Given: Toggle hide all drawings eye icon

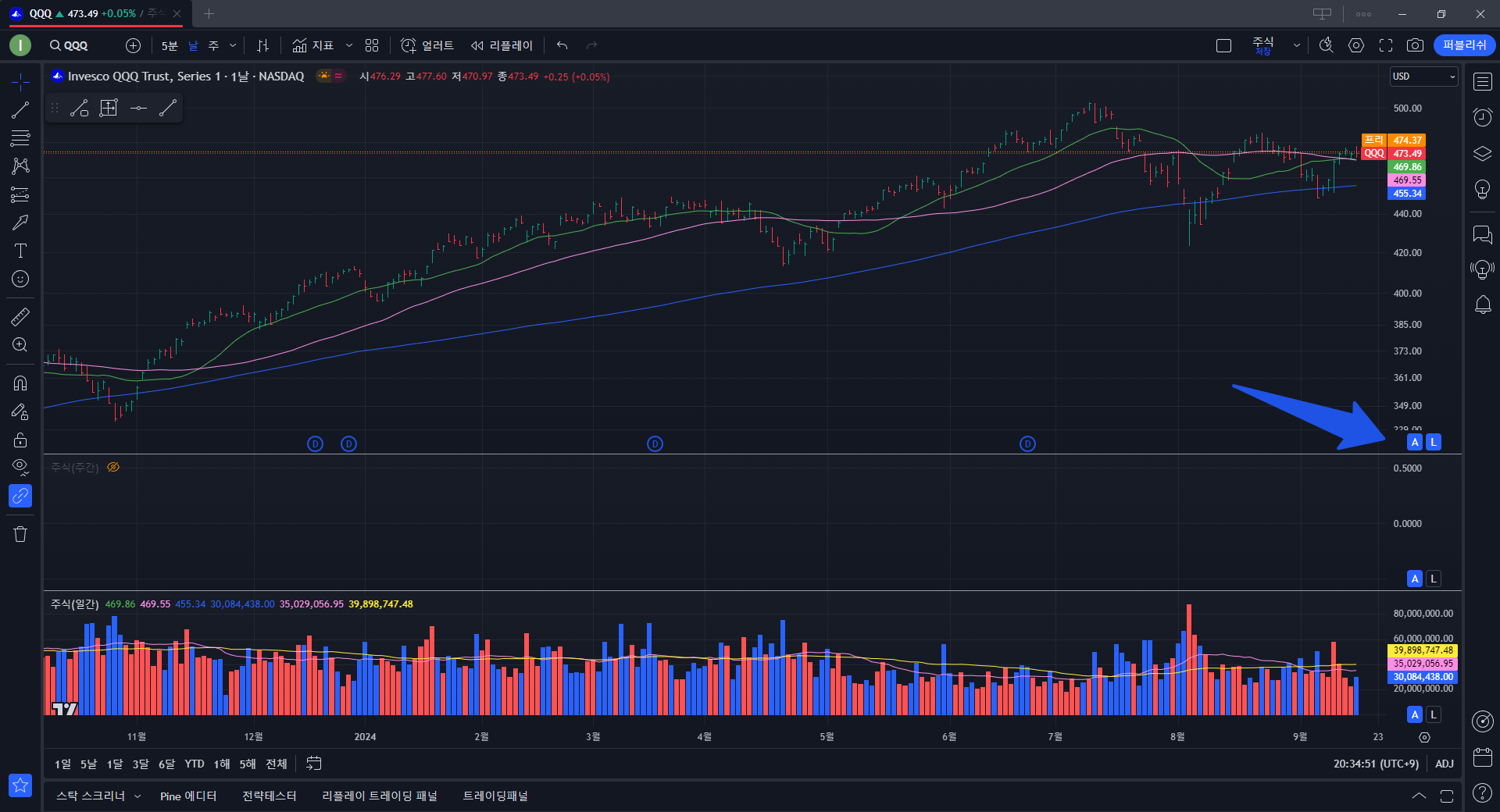Looking at the screenshot, I should [20, 468].
